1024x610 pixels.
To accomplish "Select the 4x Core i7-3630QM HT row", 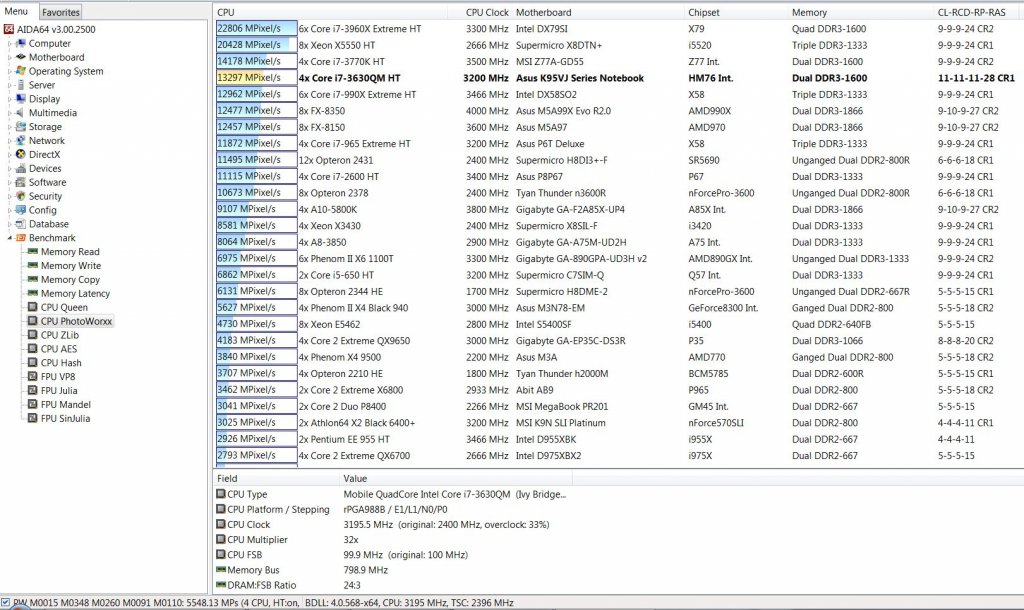I will (619, 78).
